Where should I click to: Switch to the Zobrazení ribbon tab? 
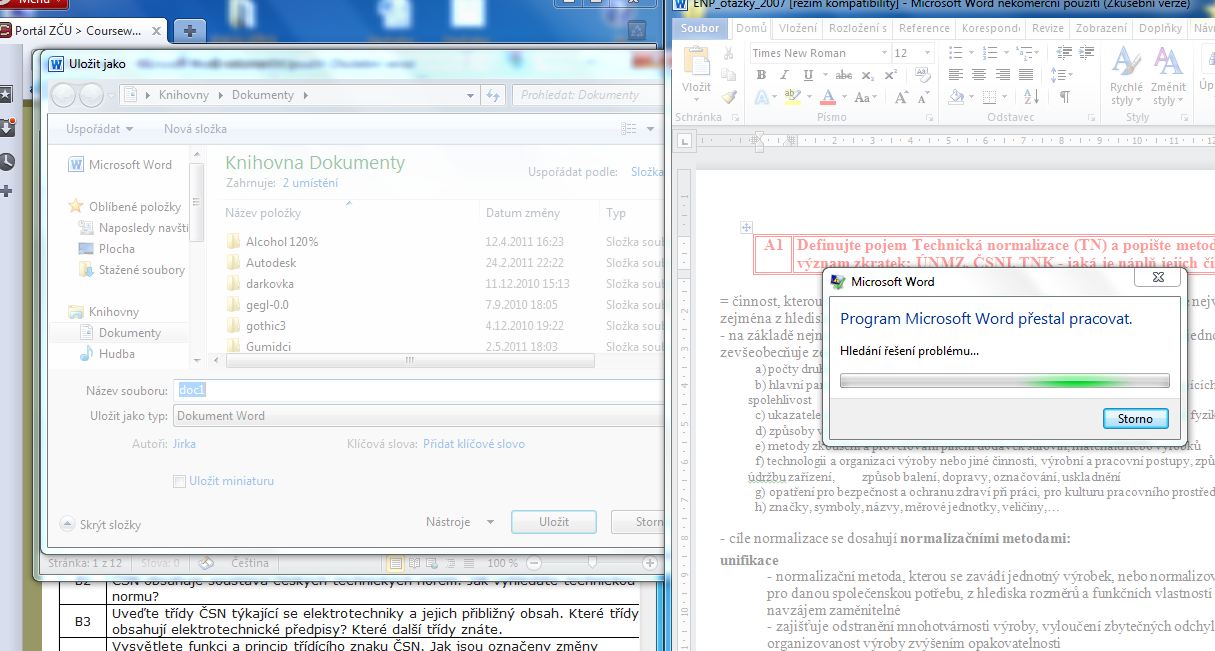pos(1100,28)
